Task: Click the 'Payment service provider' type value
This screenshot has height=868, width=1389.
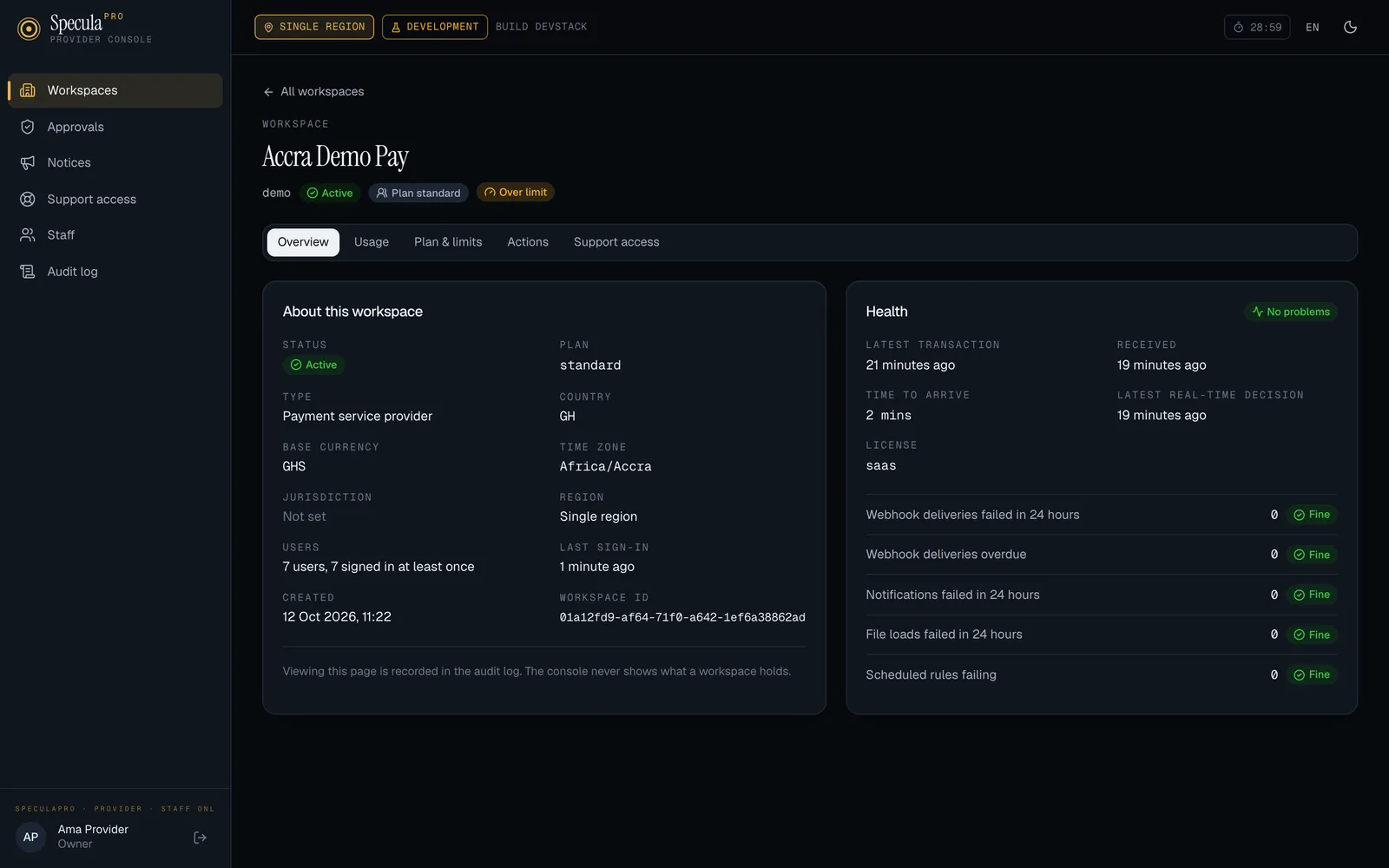Action: pos(358,416)
